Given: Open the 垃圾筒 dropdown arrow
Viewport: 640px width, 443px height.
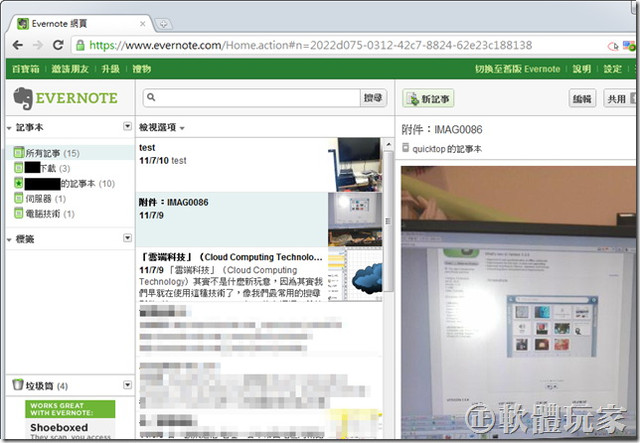Looking at the screenshot, I should (127, 385).
